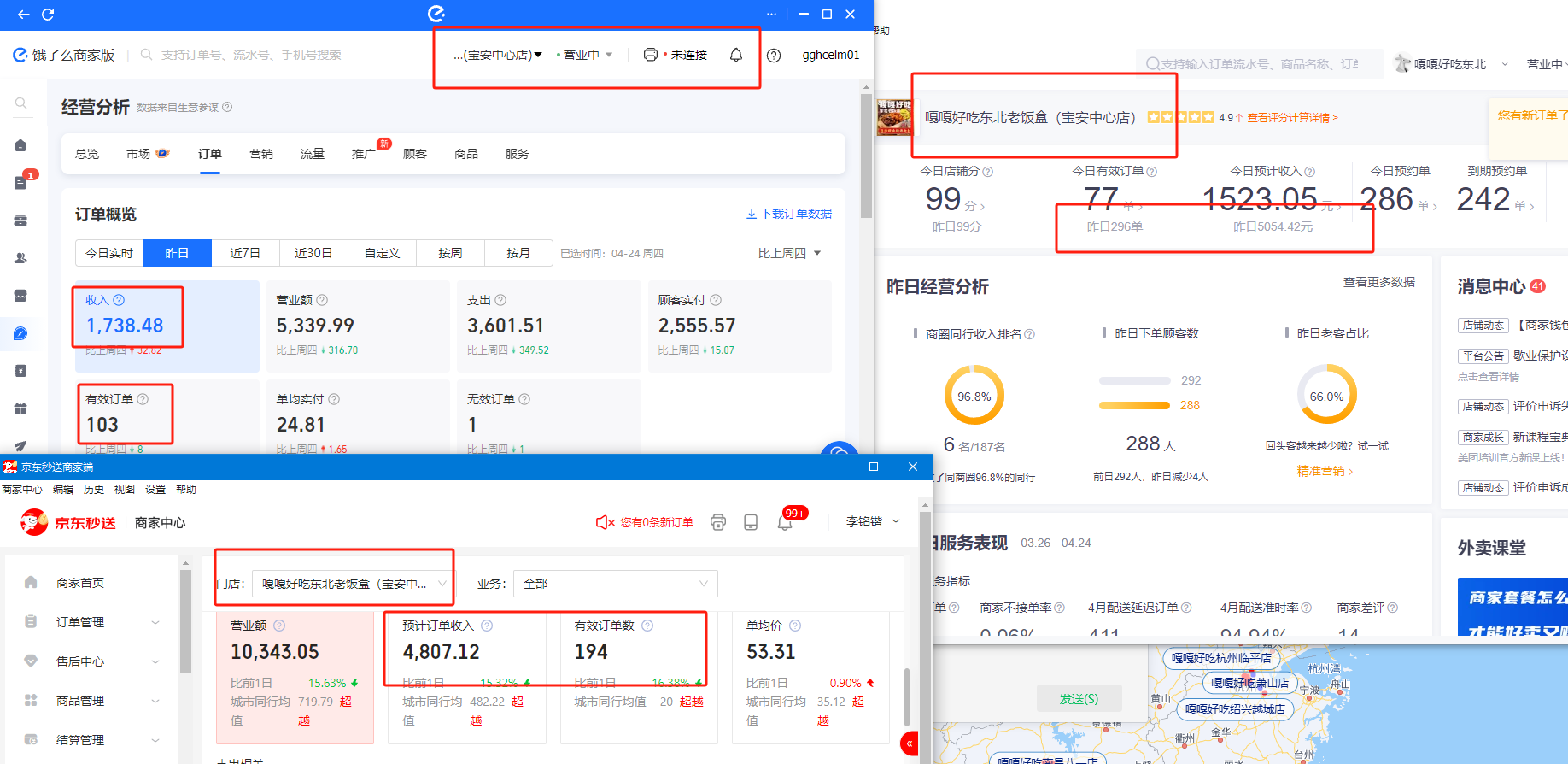Image resolution: width=1568 pixels, height=764 pixels.
Task: Open the 业务 全部 dropdown in JD window
Action: click(615, 584)
